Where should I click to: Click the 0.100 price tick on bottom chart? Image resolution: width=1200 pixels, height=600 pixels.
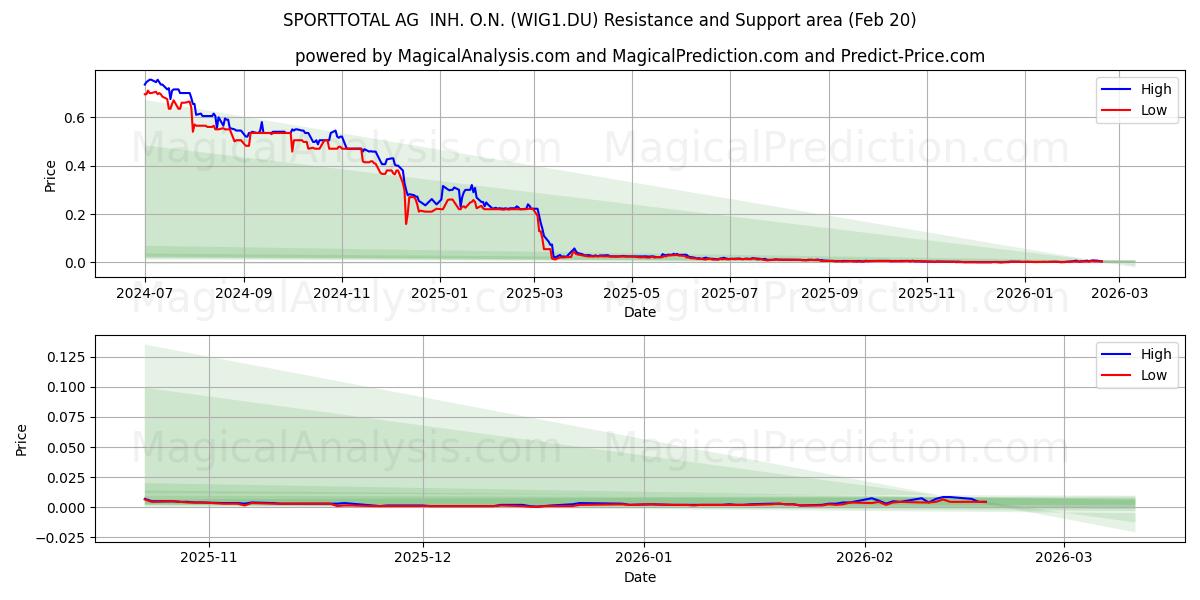[69, 387]
